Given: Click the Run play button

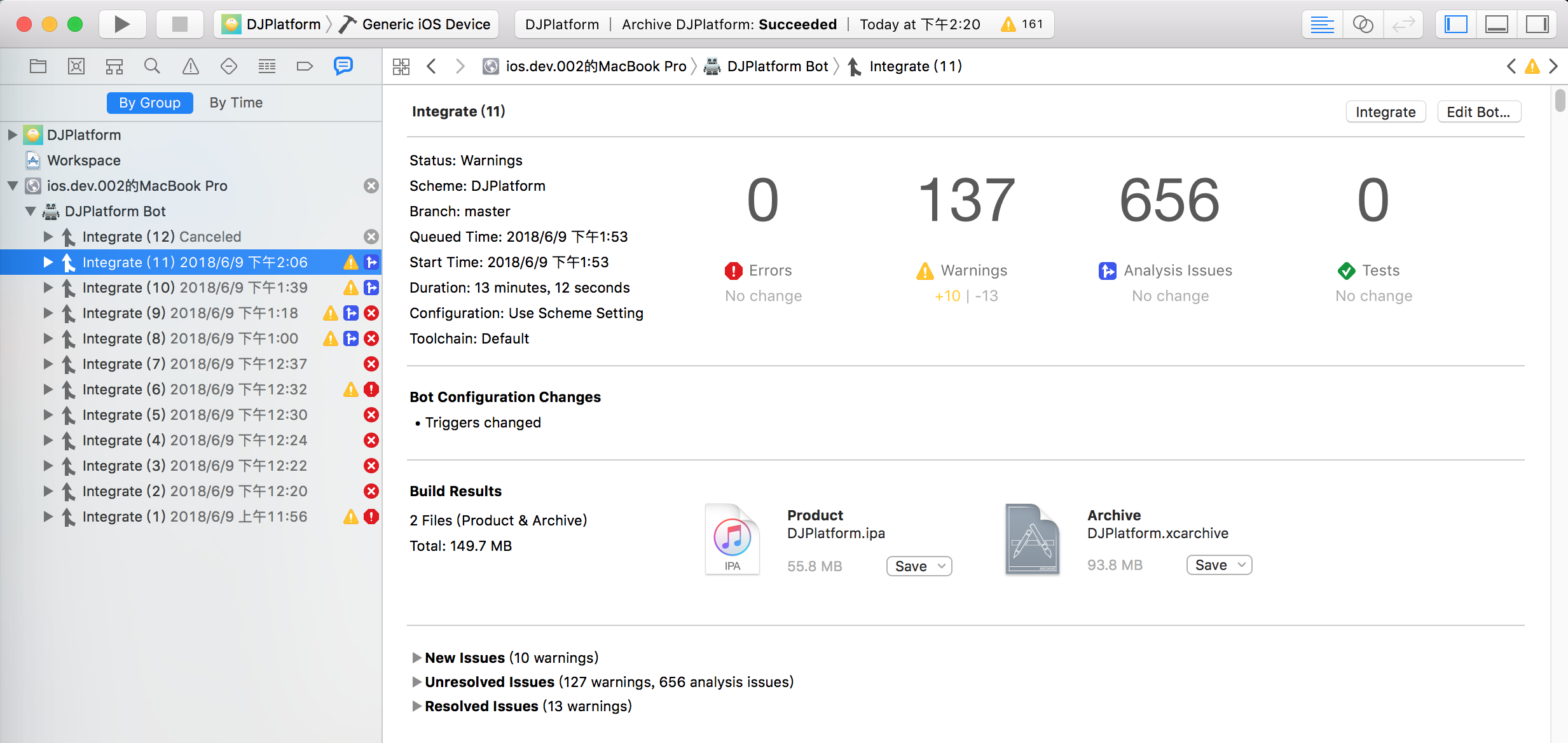Looking at the screenshot, I should (x=122, y=24).
